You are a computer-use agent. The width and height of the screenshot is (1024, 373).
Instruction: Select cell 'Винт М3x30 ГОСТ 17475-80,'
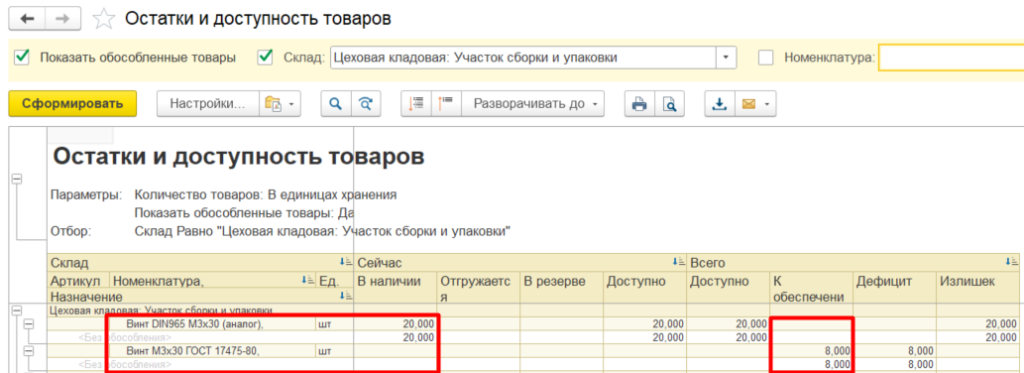[x=212, y=351]
